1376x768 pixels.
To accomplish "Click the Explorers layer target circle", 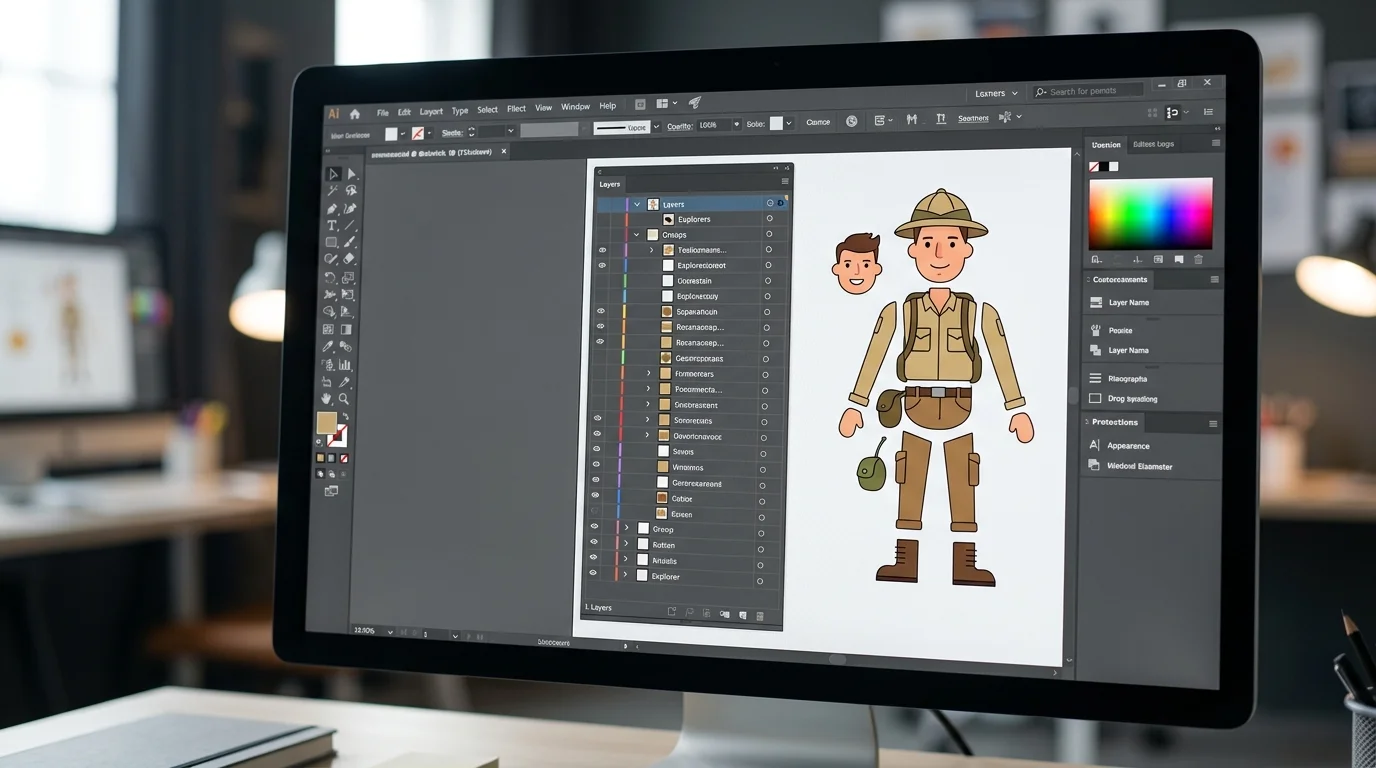I will [x=769, y=219].
